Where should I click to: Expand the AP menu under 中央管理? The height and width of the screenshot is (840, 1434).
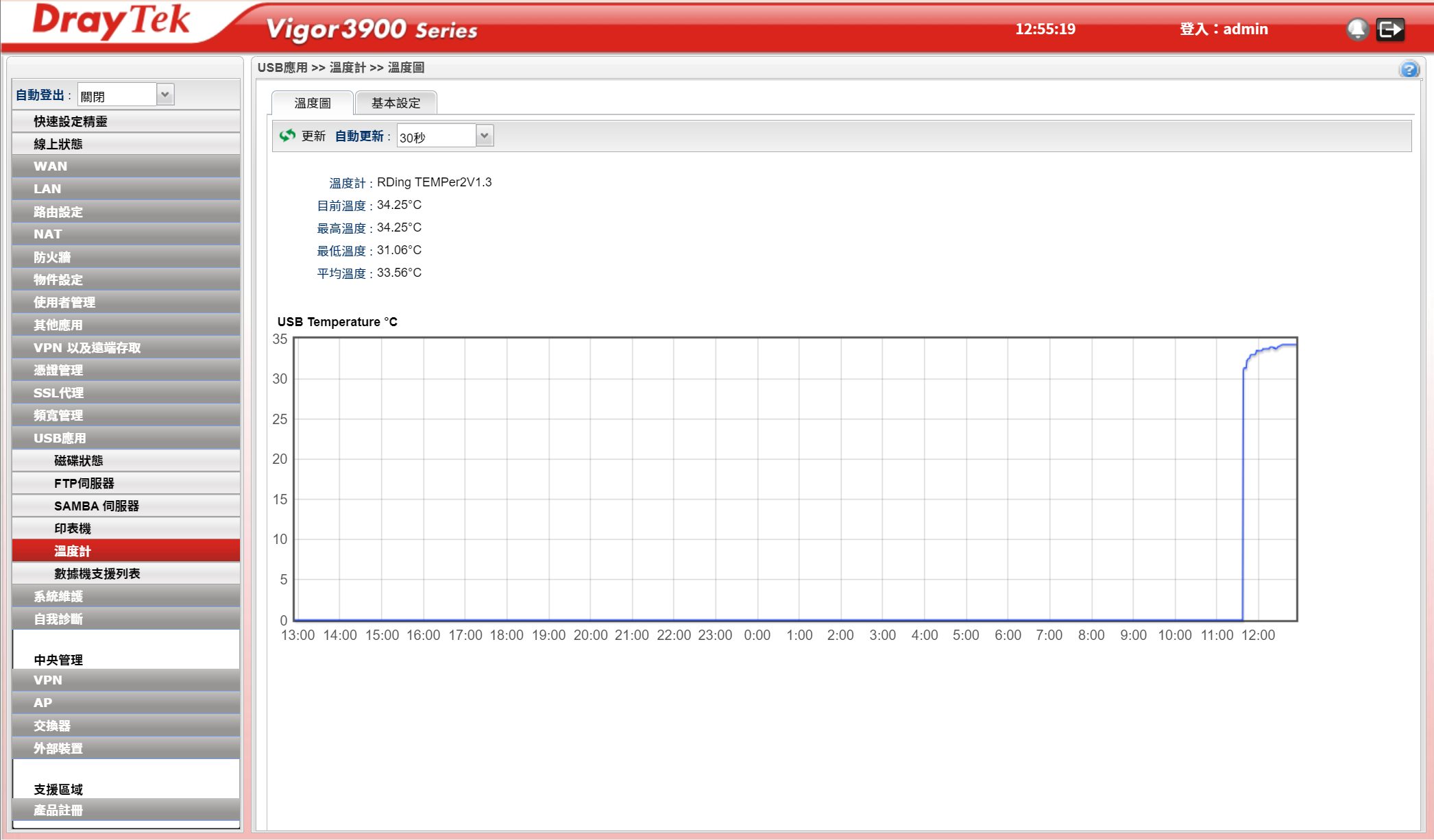126,703
